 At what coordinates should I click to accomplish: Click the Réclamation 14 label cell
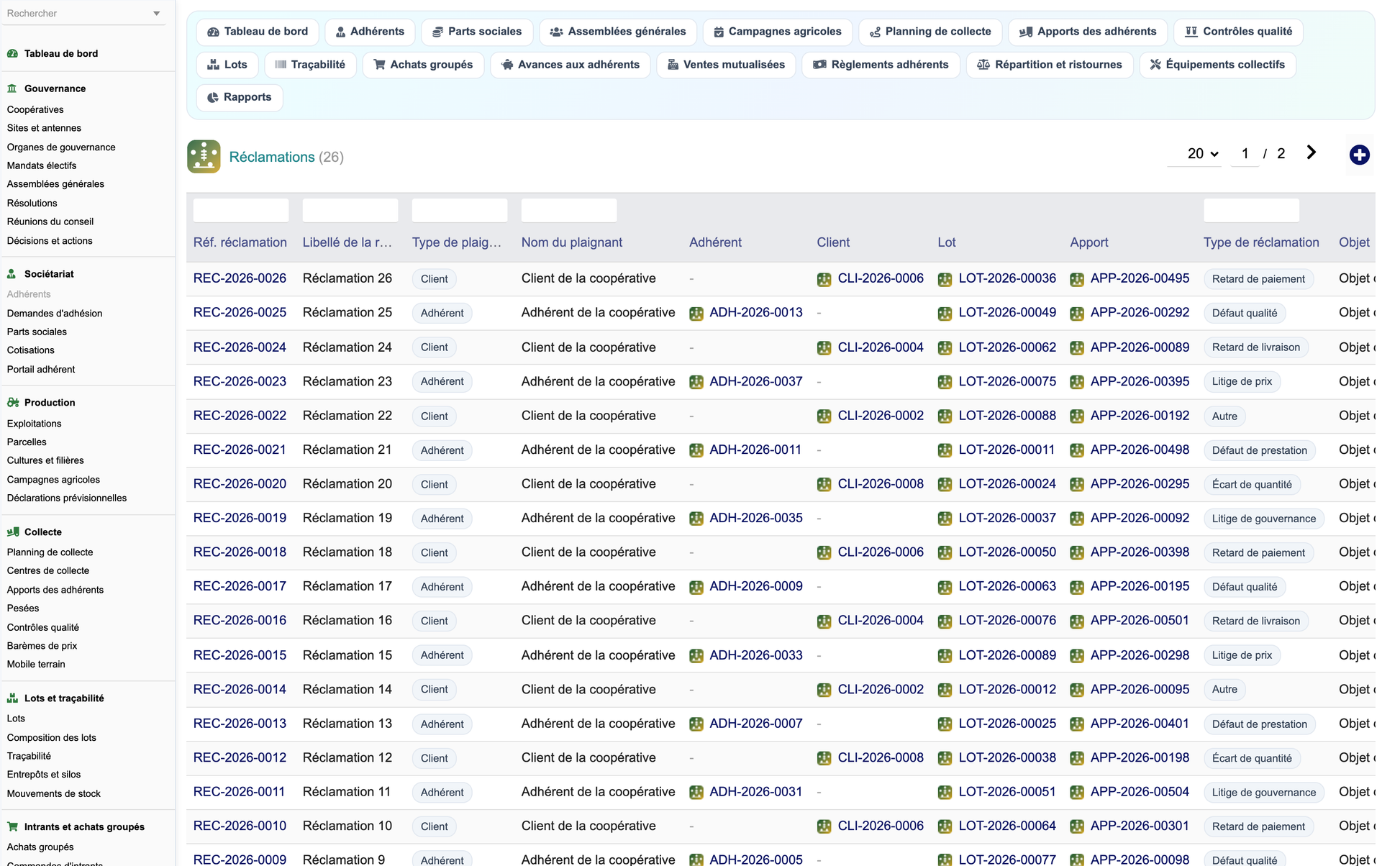pos(347,689)
